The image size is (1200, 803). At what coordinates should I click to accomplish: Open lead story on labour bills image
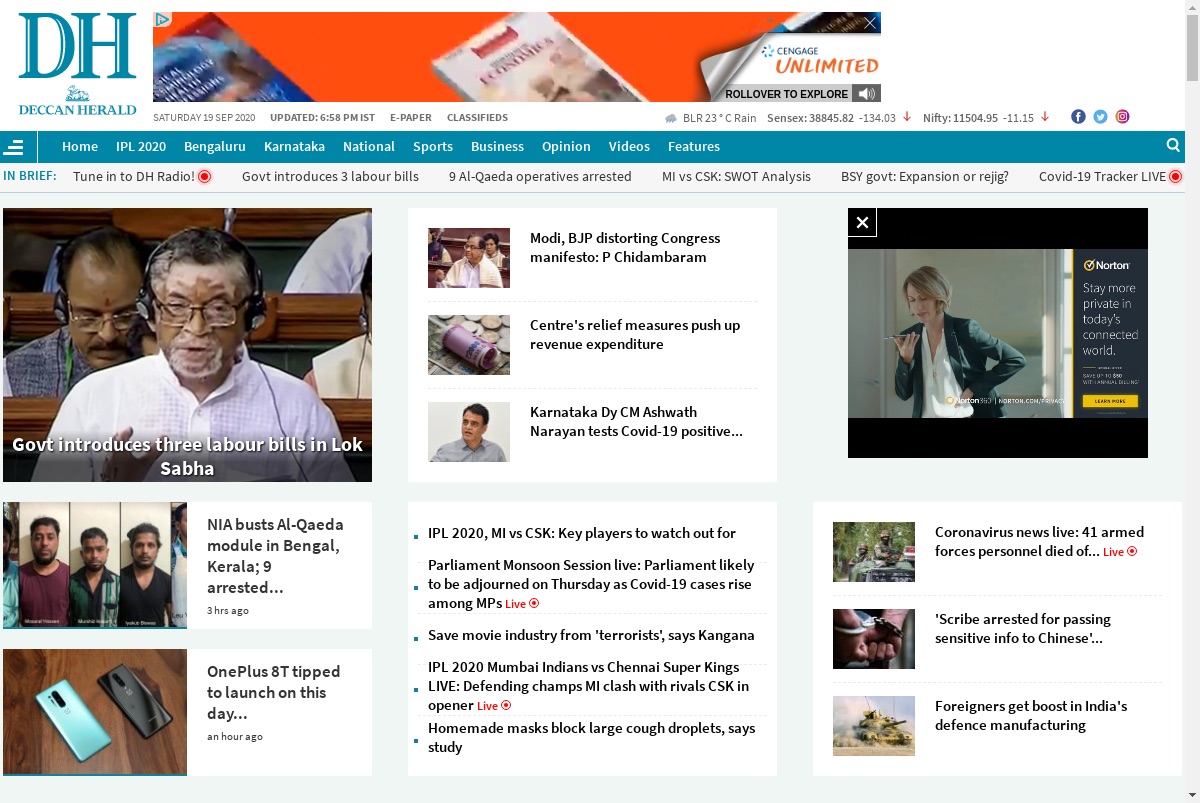point(187,345)
